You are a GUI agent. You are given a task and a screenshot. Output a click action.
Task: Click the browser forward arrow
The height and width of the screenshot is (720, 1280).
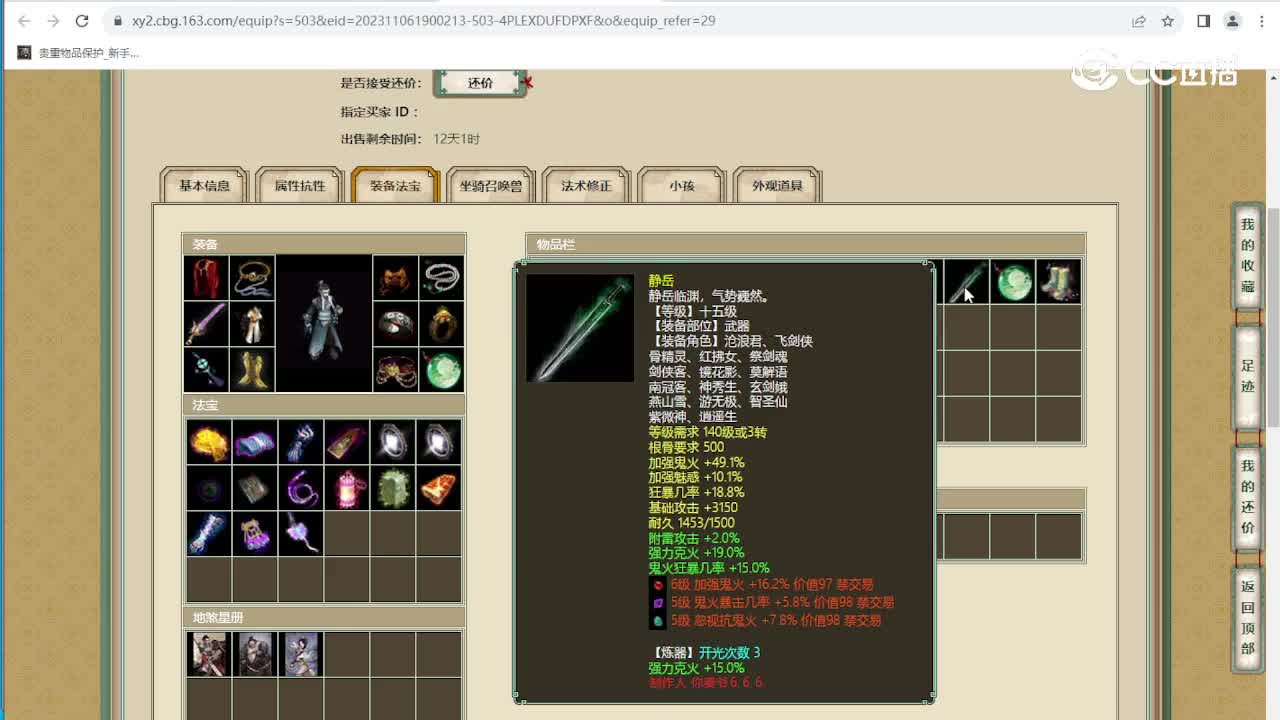[x=53, y=20]
